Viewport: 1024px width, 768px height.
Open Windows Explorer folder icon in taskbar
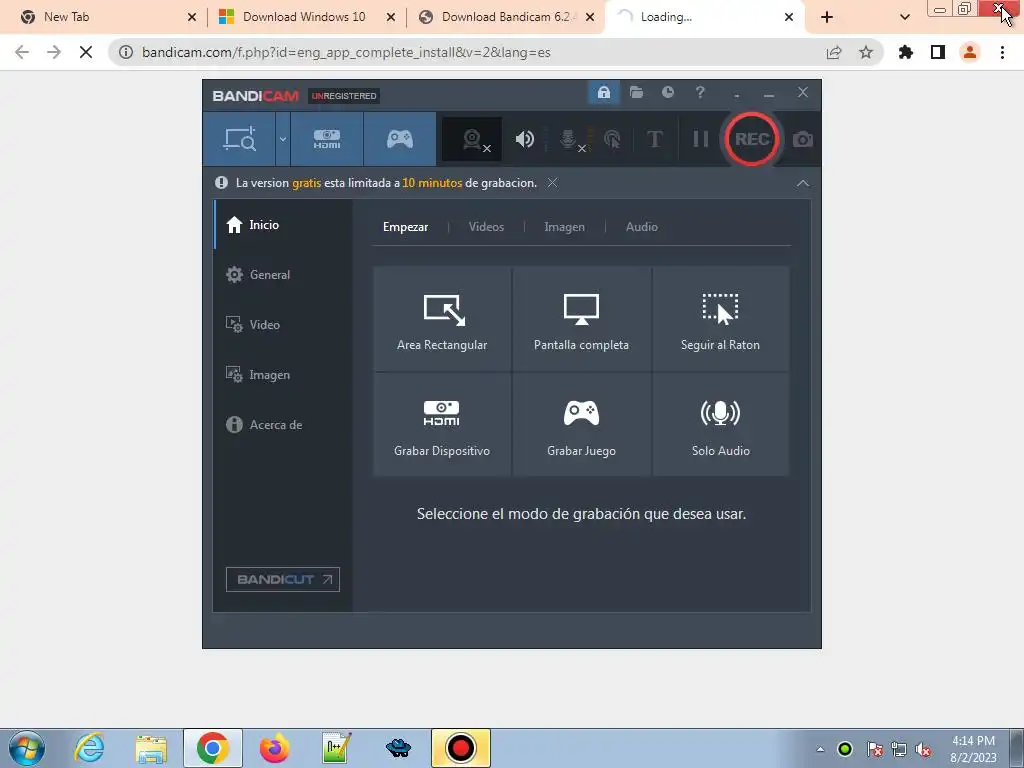click(x=151, y=748)
